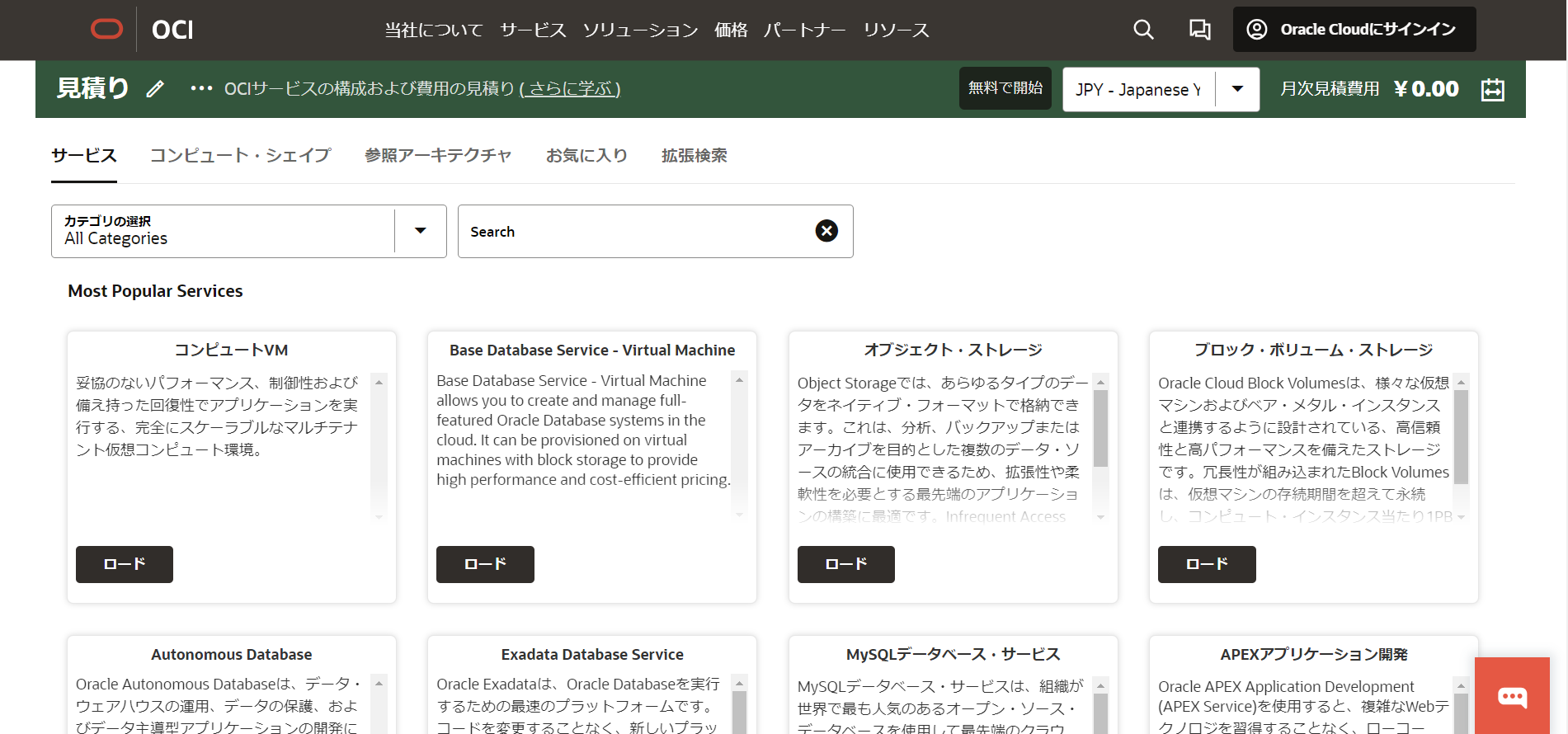Load the ブロック・ボリューム・ストレージ service
1568x734 pixels.
[x=1207, y=564]
